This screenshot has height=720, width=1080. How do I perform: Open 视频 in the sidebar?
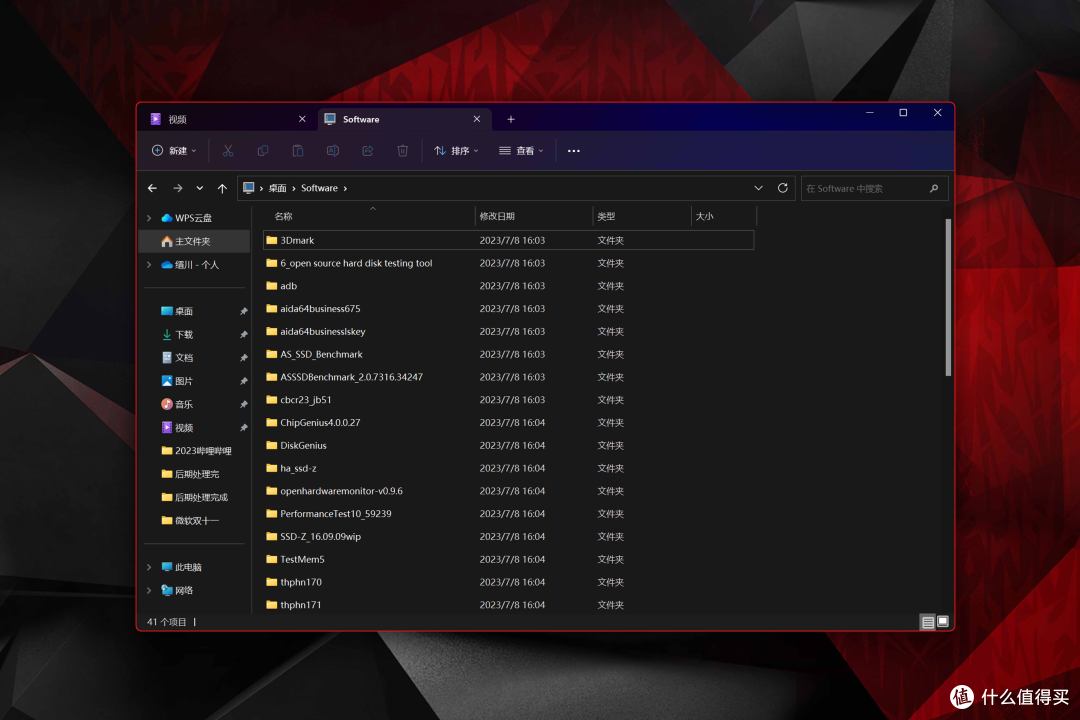point(183,428)
